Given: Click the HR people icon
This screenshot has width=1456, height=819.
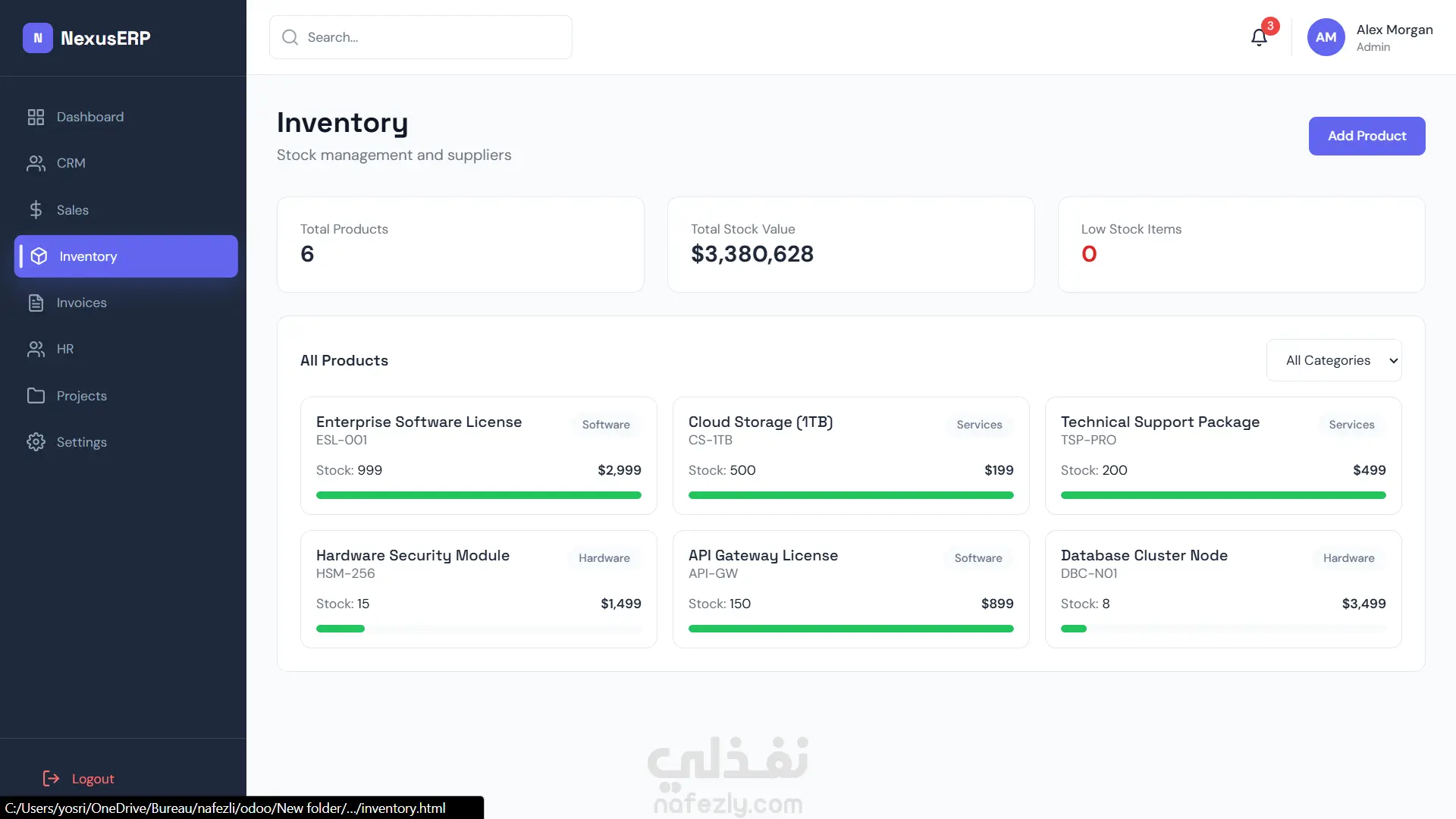Looking at the screenshot, I should coord(36,349).
